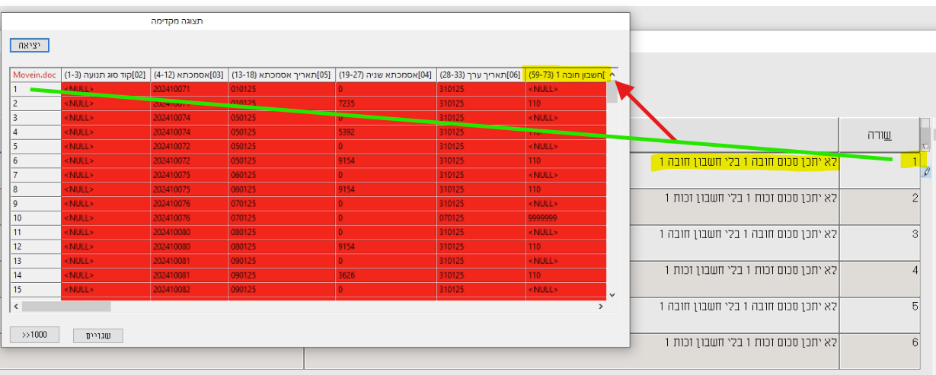Click the preview grid's scroll down arrow

[612, 294]
